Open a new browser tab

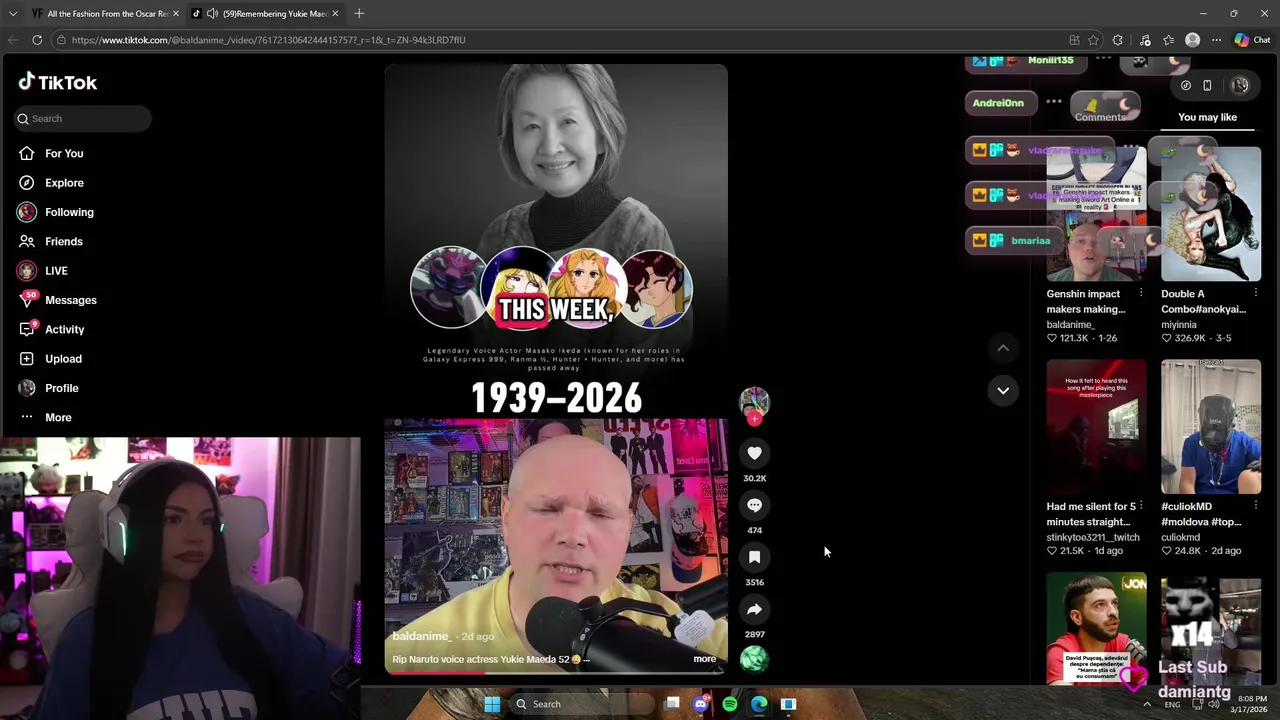[359, 14]
